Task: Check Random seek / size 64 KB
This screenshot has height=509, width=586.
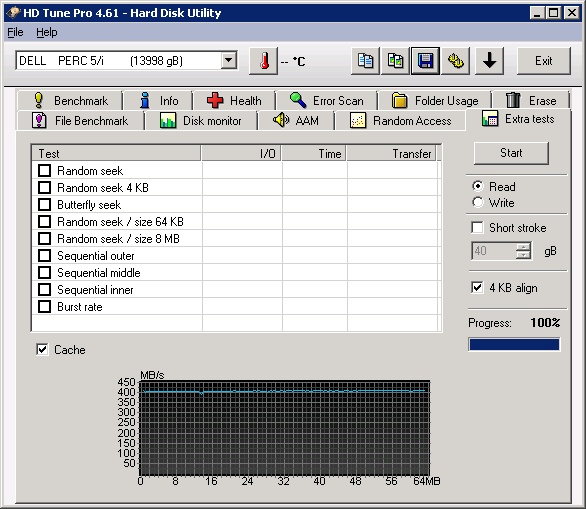Action: pos(44,221)
